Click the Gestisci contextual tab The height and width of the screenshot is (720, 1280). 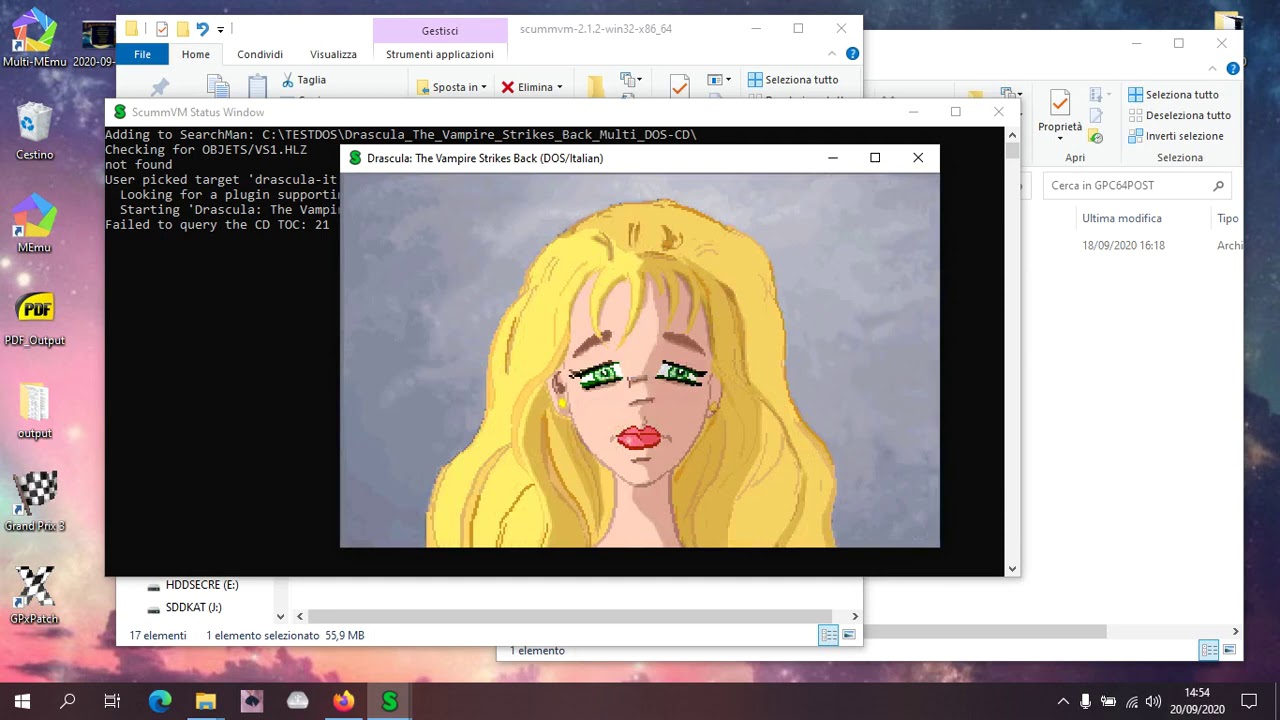tap(440, 31)
